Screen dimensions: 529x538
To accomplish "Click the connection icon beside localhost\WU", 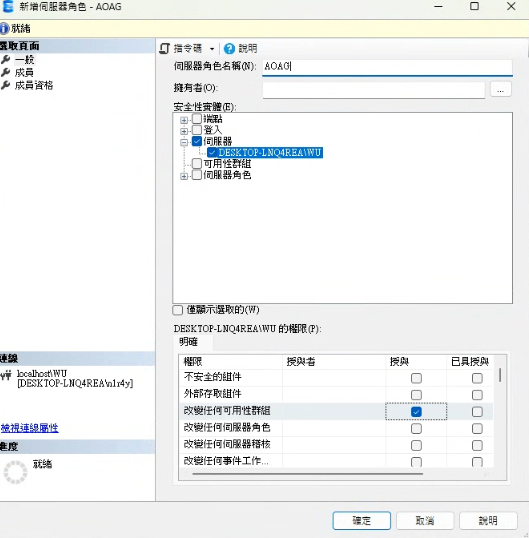I will (x=6, y=376).
